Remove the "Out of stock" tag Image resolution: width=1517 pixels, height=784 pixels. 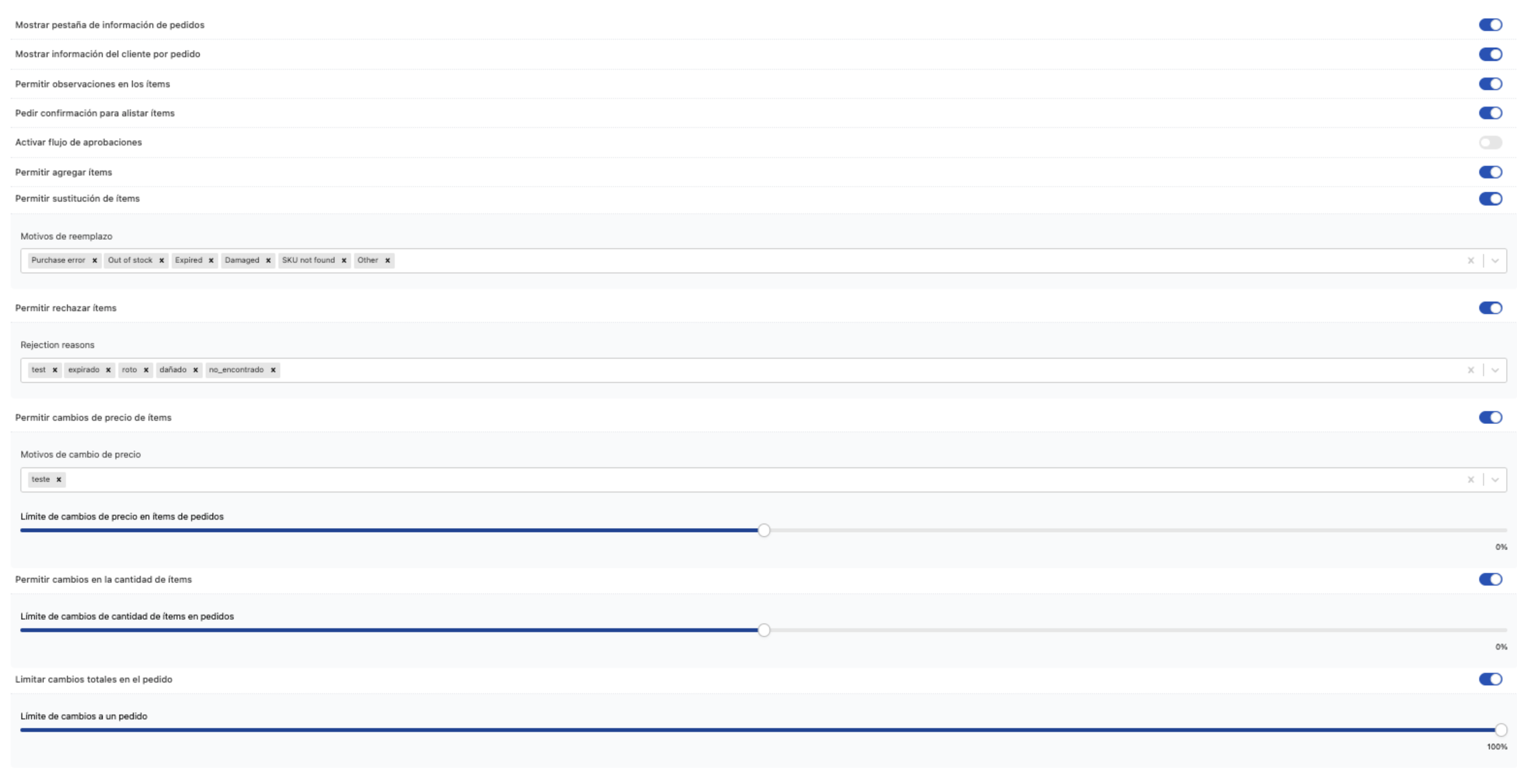point(160,260)
